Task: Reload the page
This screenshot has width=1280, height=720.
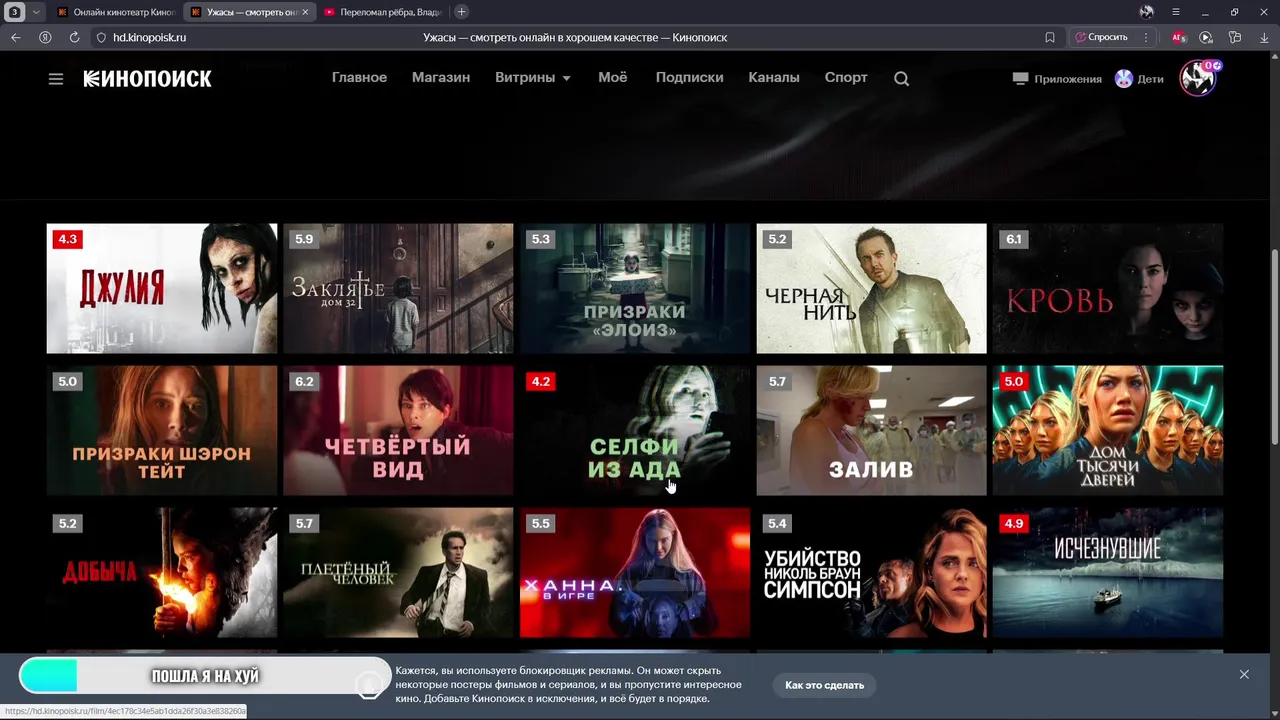Action: click(x=74, y=37)
